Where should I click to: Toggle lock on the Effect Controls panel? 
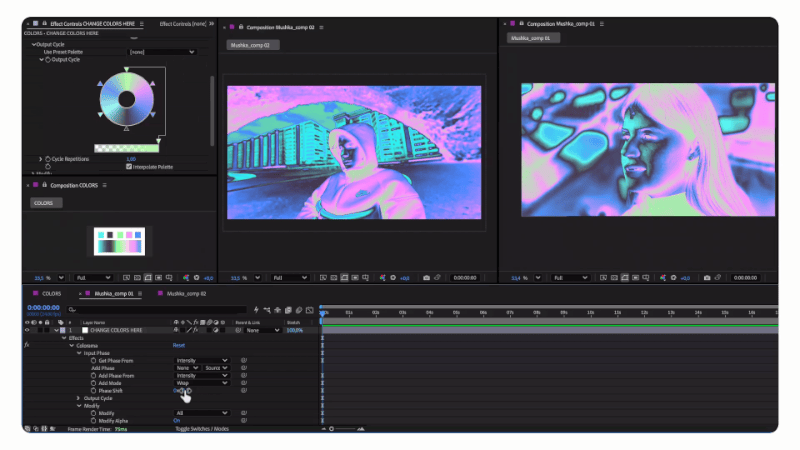44,23
